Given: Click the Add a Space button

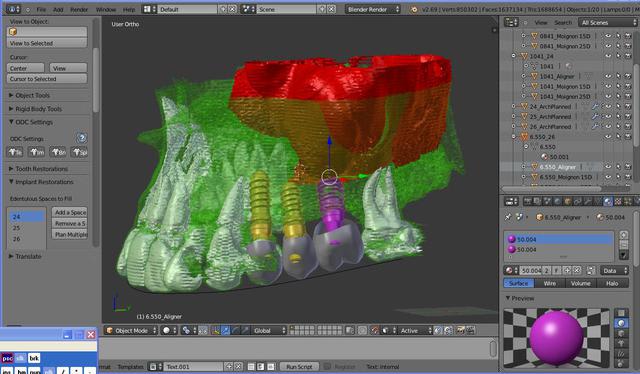Looking at the screenshot, I should 70,212.
